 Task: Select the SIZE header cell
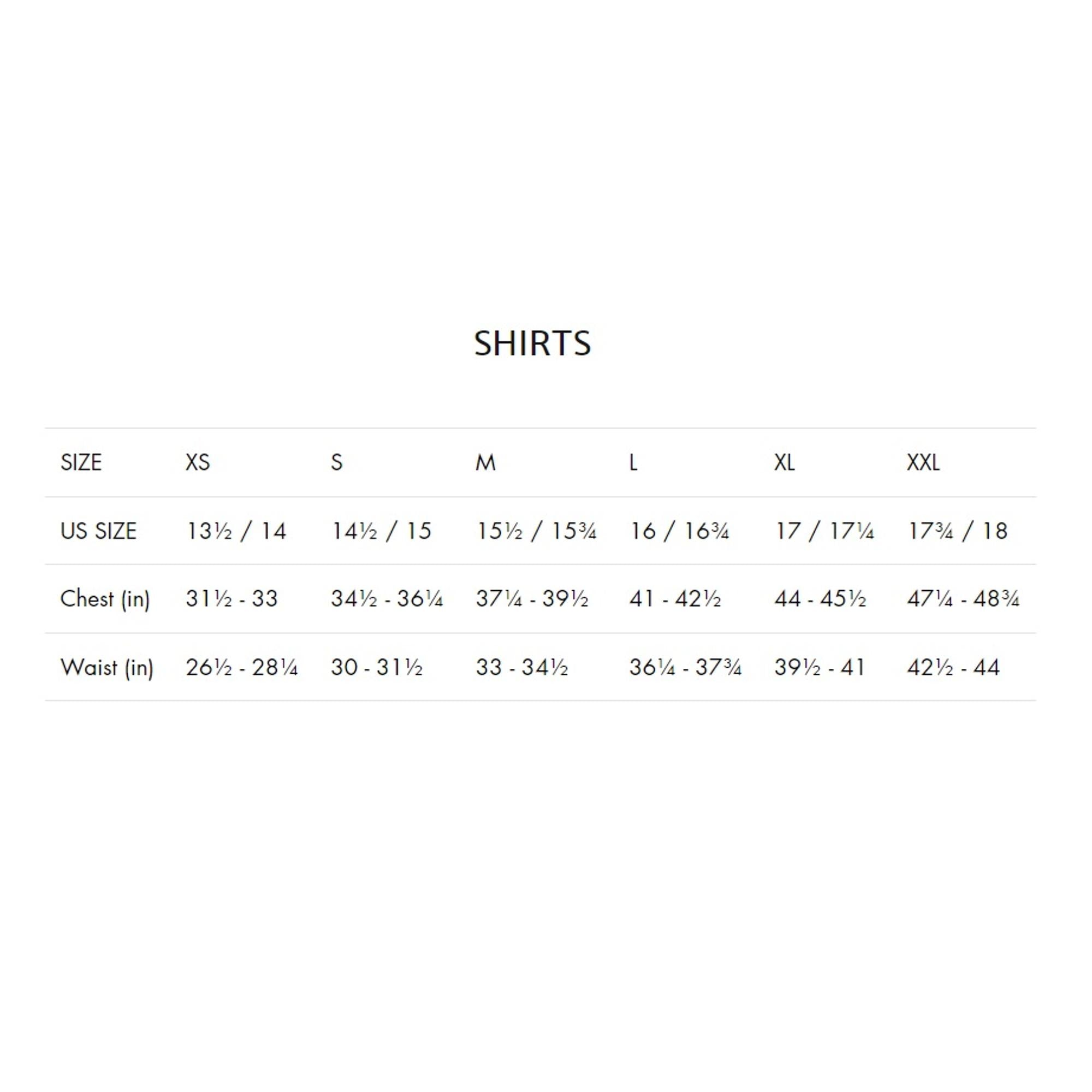(81, 463)
